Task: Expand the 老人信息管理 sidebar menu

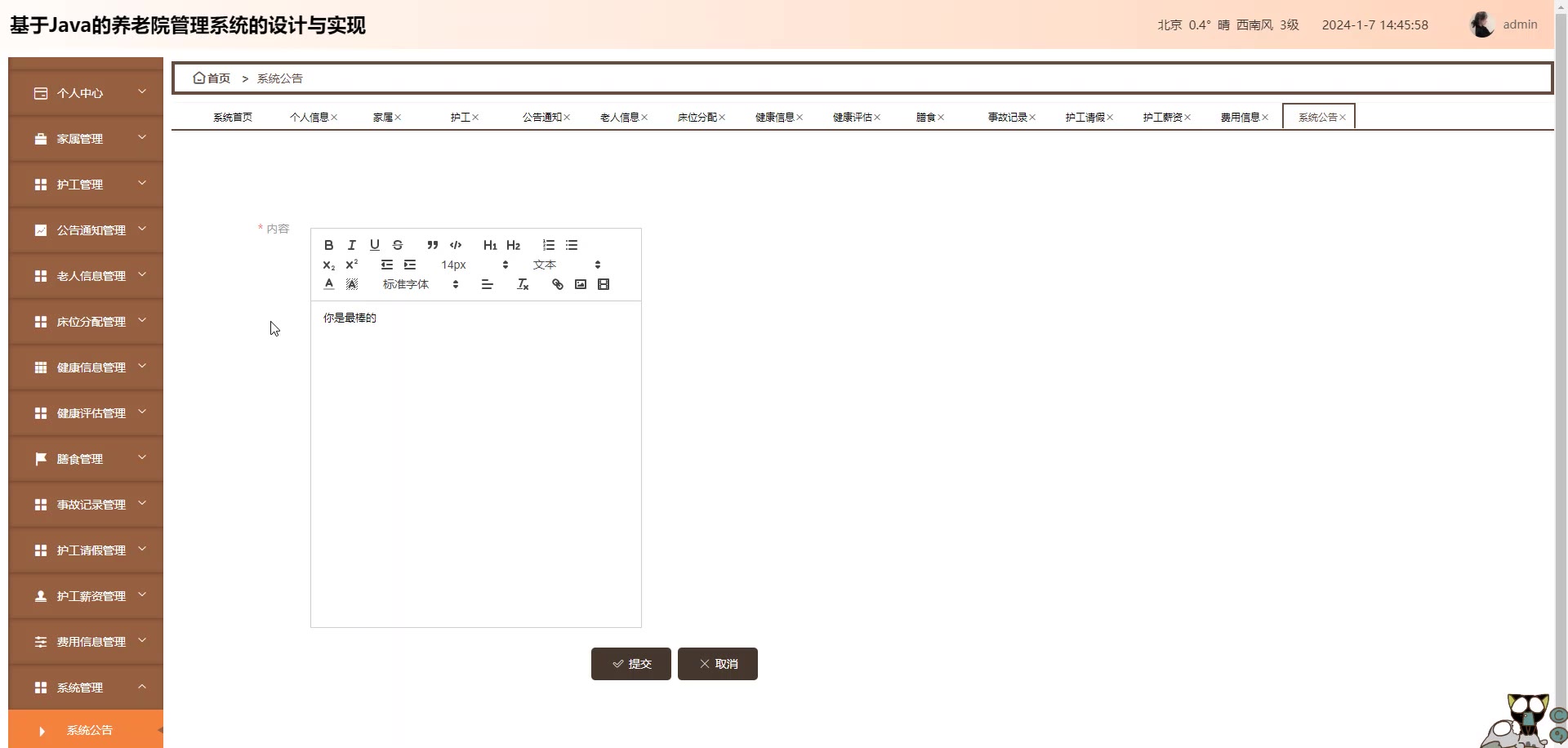Action: (x=86, y=276)
